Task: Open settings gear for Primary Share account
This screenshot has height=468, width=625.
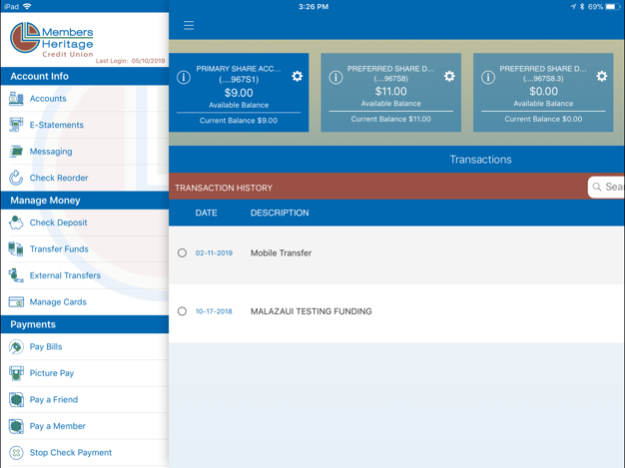Action: coord(297,76)
